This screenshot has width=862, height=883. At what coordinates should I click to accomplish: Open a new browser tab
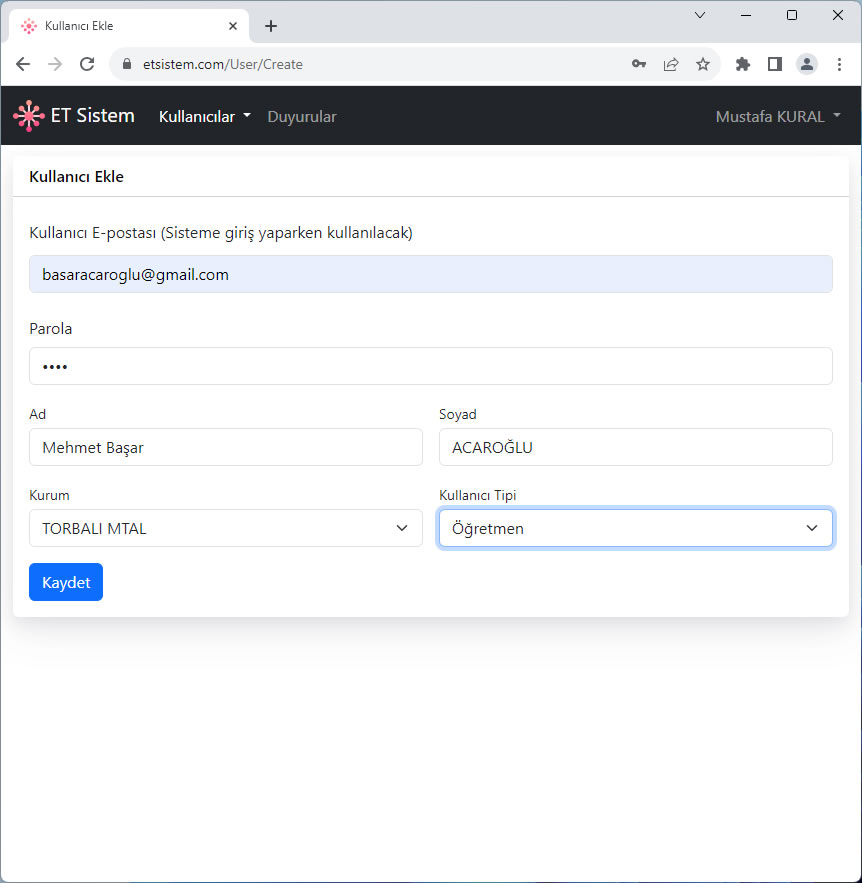[271, 26]
